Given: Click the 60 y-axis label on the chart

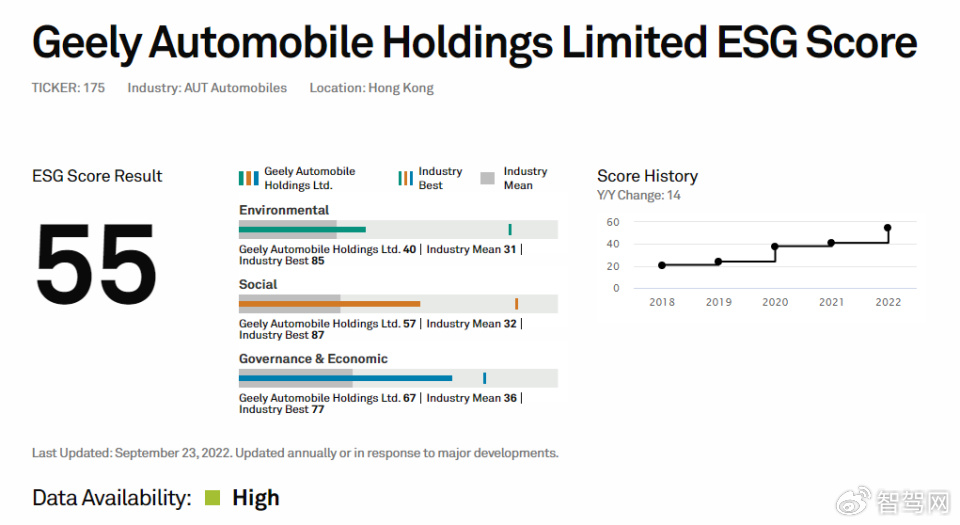Looking at the screenshot, I should (613, 222).
